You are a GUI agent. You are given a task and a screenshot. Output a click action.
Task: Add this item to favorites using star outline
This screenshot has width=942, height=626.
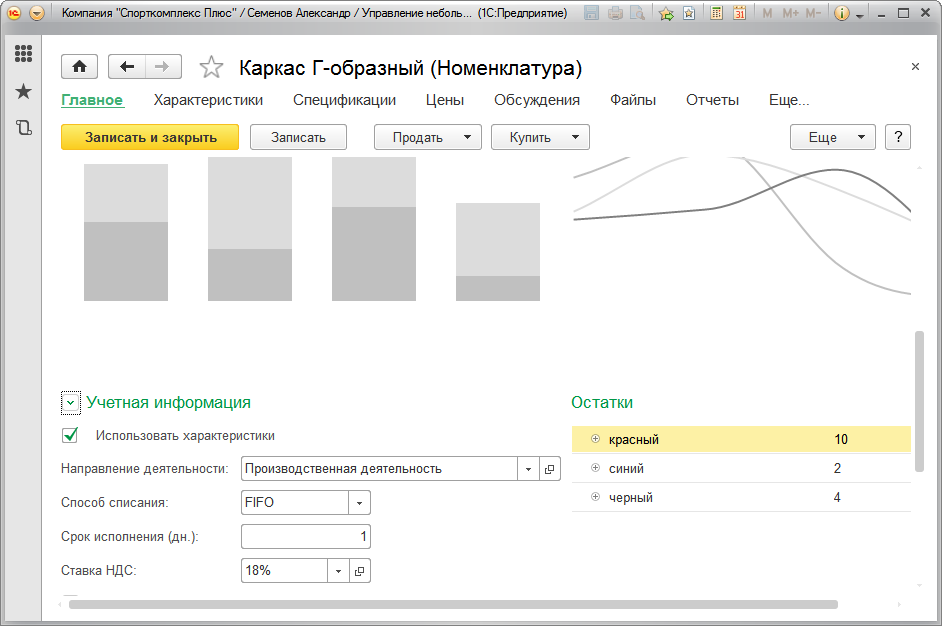tap(211, 68)
